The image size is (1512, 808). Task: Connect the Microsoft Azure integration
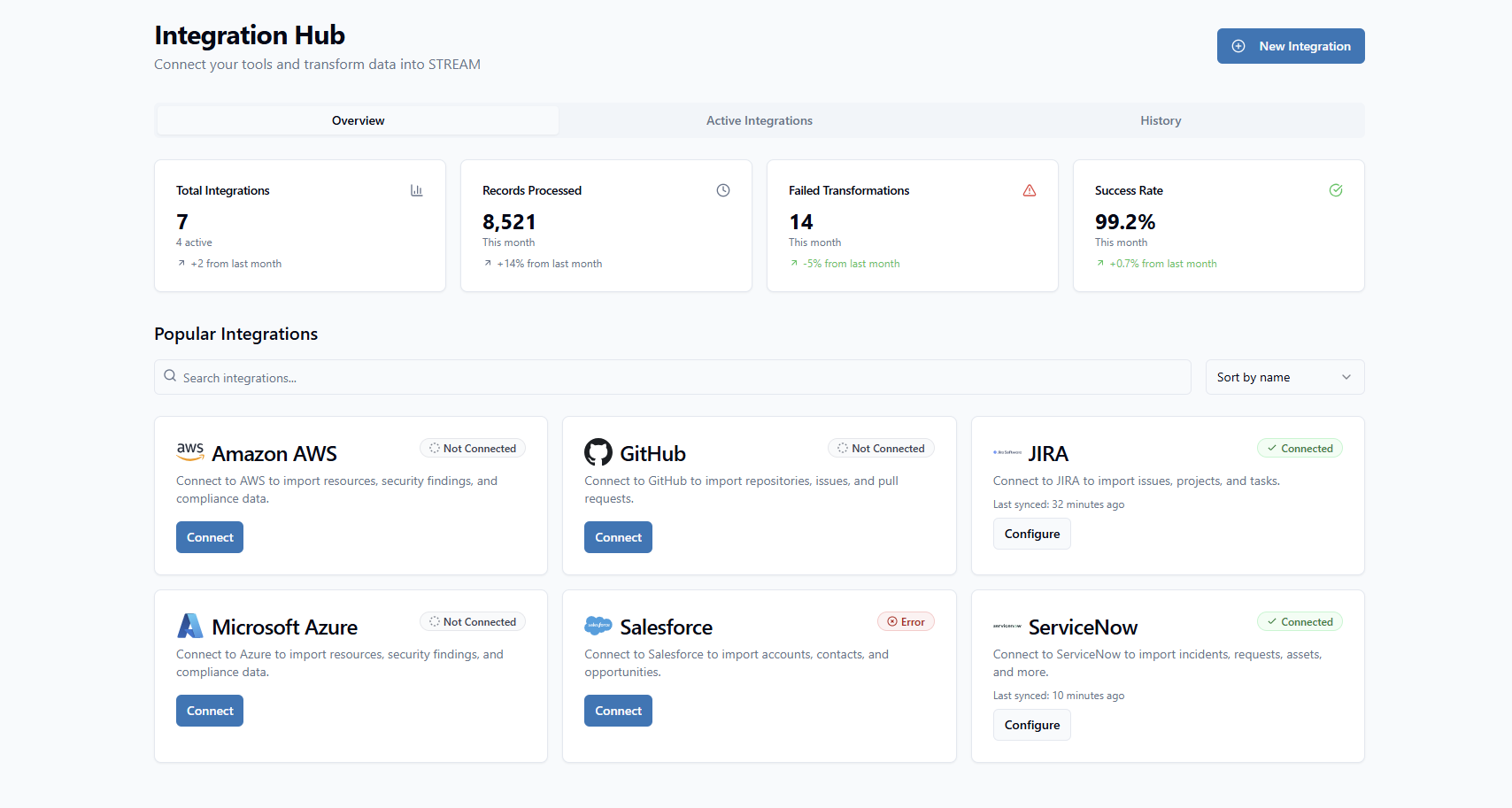[210, 711]
